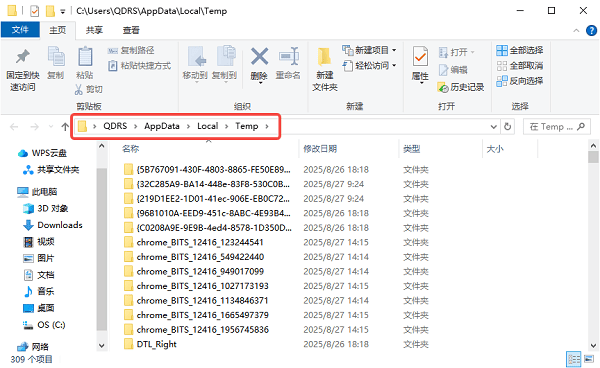Click the Paste (粘贴) clipboard icon
Screen dimensions: 600x368
tap(85, 57)
